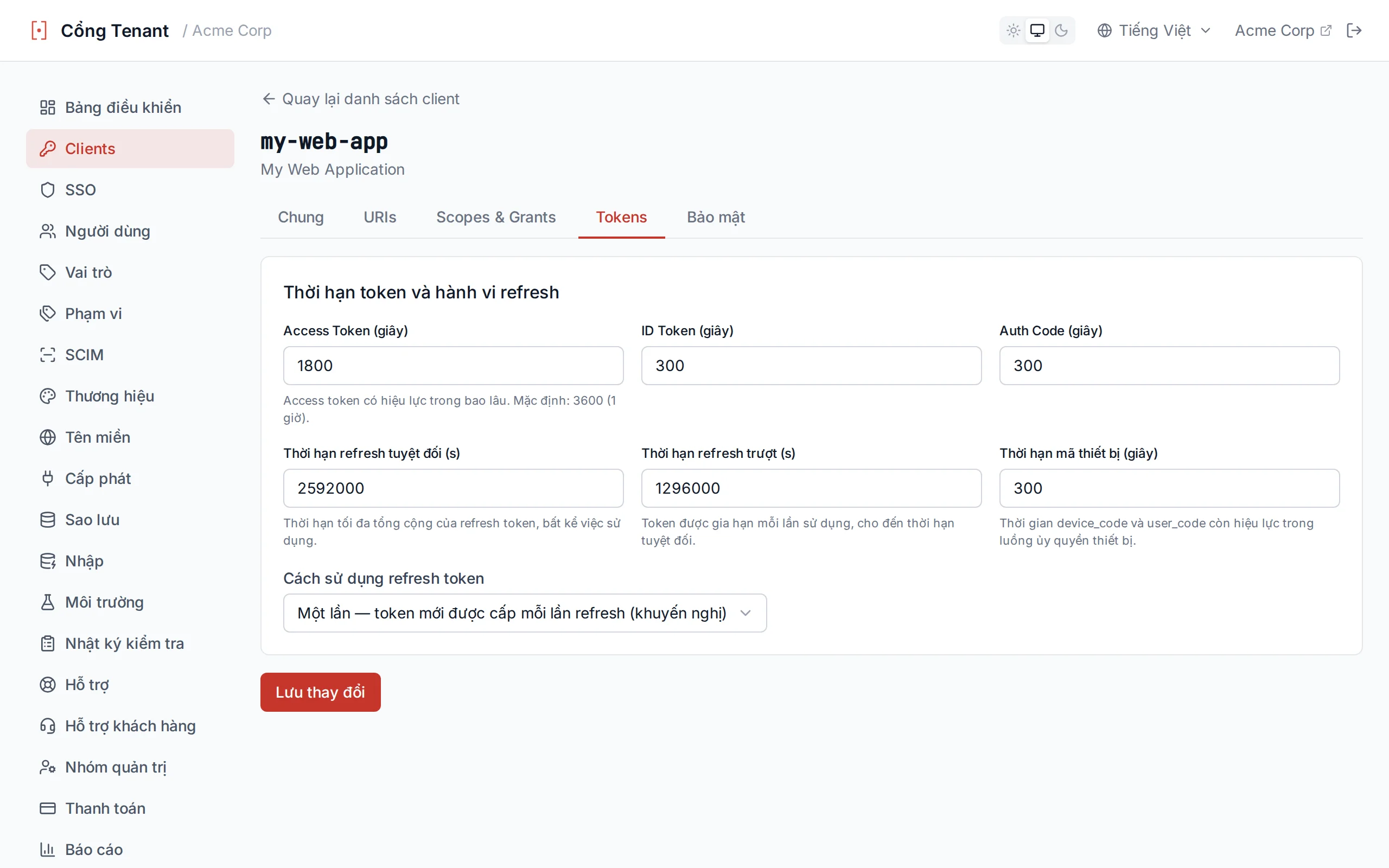
Task: Switch to the Bảo mật tab
Action: (716, 217)
